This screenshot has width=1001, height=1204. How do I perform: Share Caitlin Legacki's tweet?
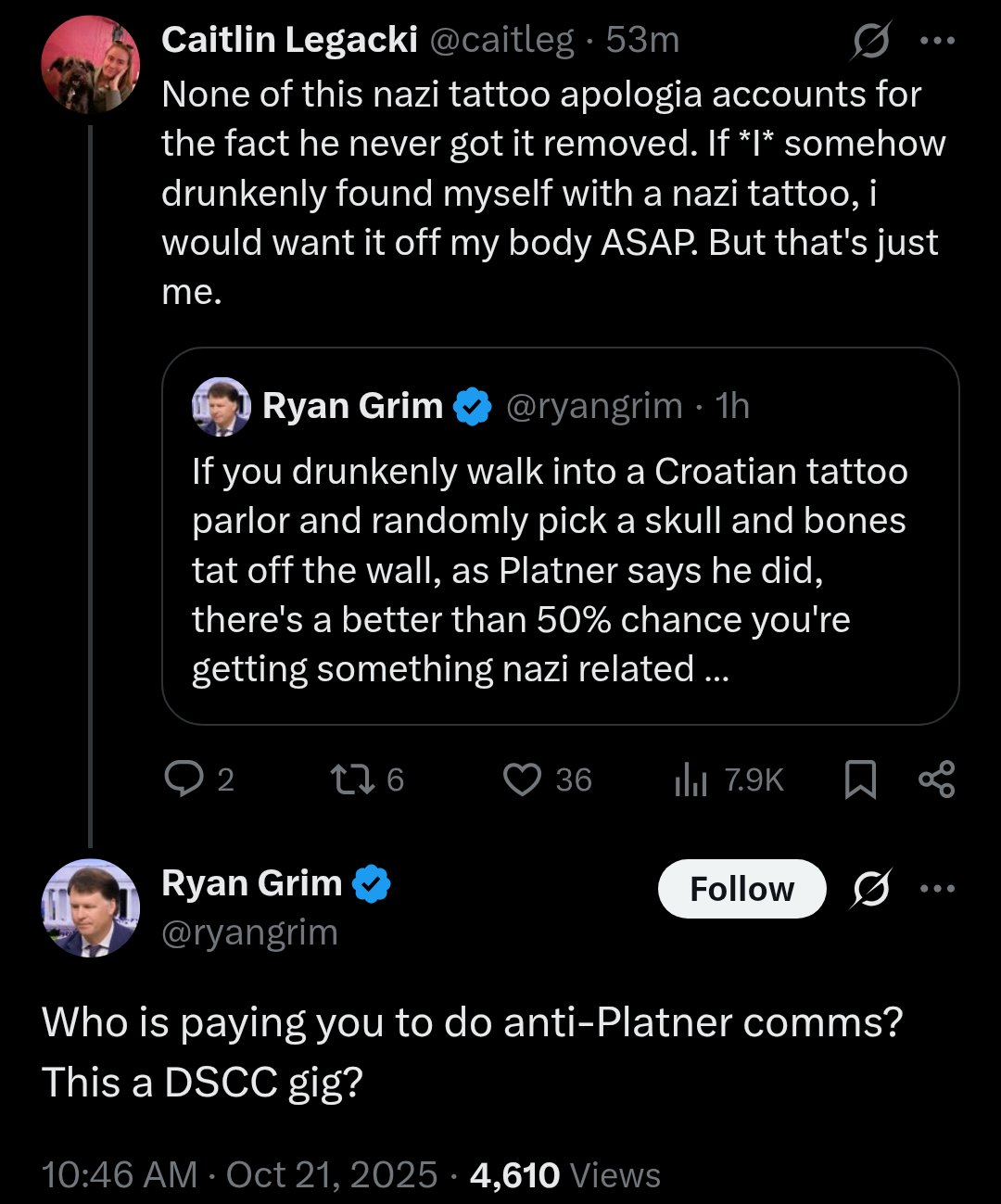[936, 779]
